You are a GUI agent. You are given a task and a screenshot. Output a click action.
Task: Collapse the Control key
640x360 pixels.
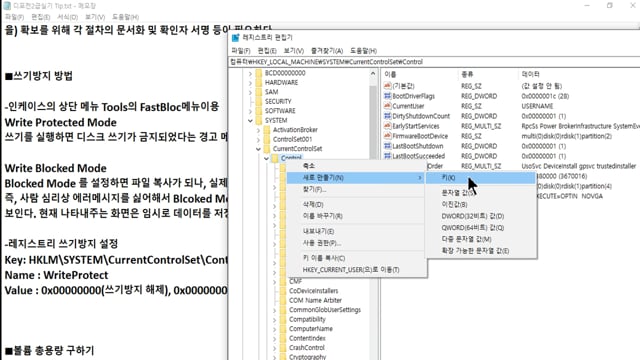(x=267, y=158)
